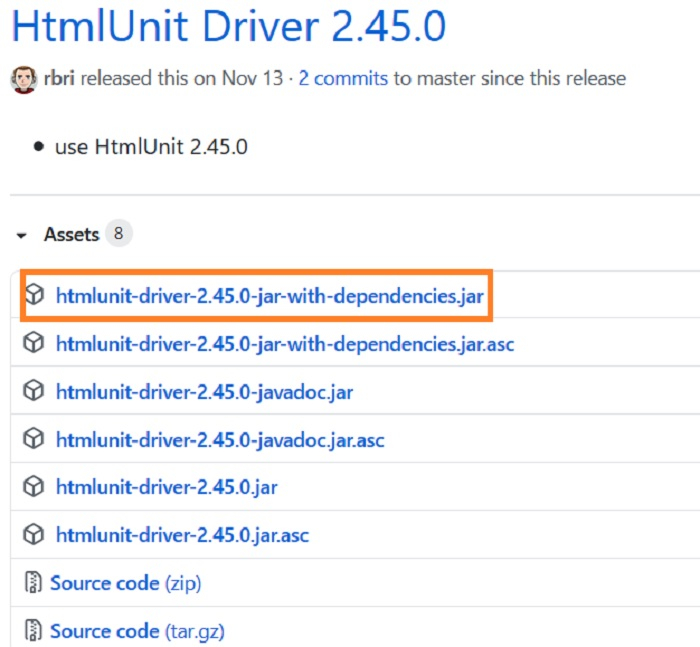Click package icon beside javadoc.jar

click(34, 391)
